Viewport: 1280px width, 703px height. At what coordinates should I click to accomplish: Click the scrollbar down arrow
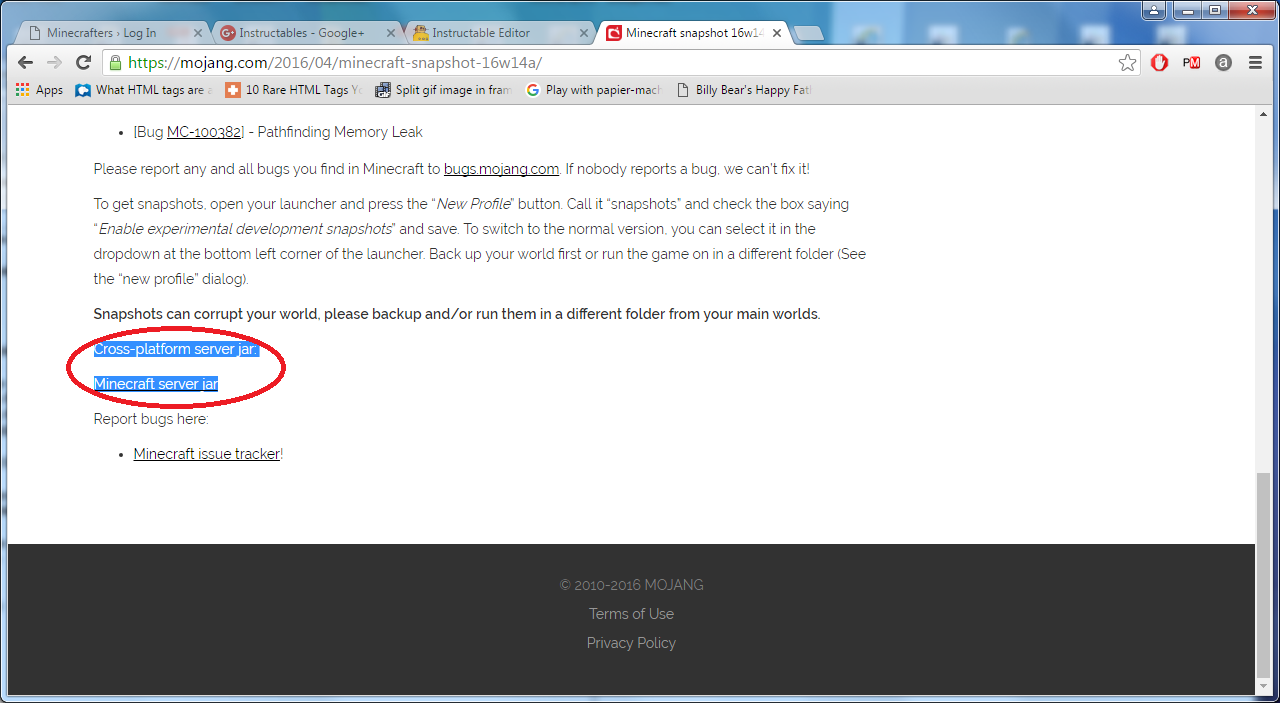1264,688
